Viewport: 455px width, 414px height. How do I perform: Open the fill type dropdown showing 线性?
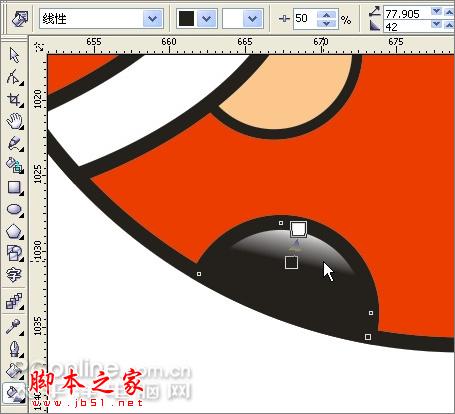101,19
